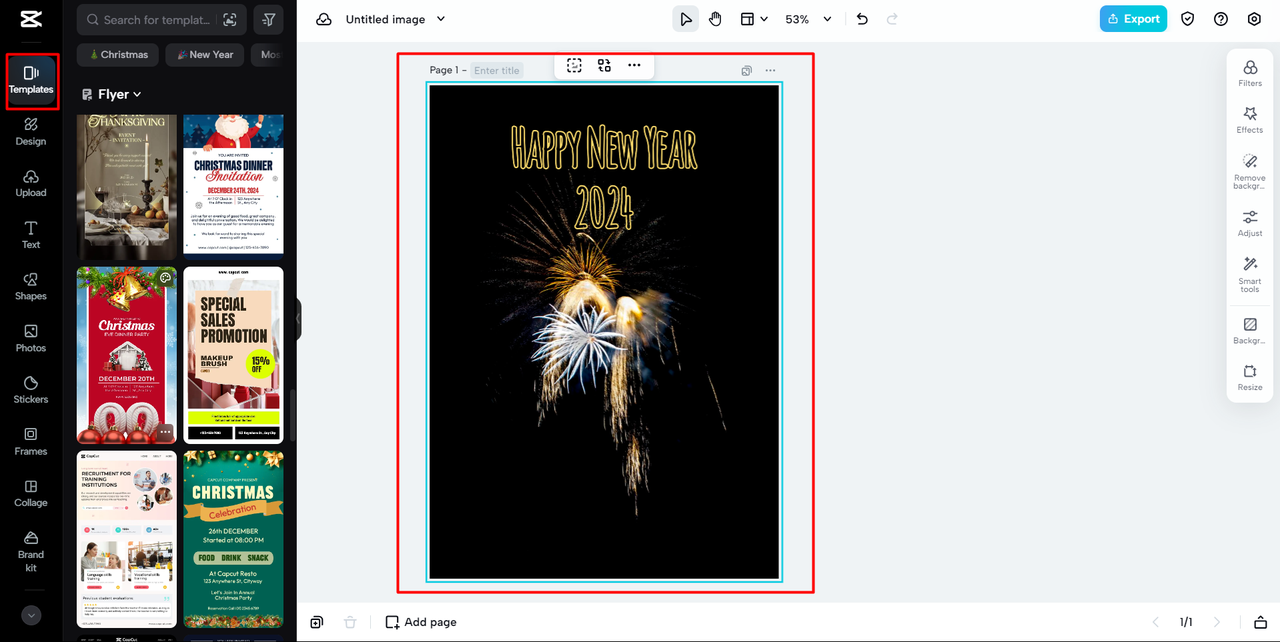Open the Design panel
This screenshot has width=1280, height=642.
coord(31,131)
